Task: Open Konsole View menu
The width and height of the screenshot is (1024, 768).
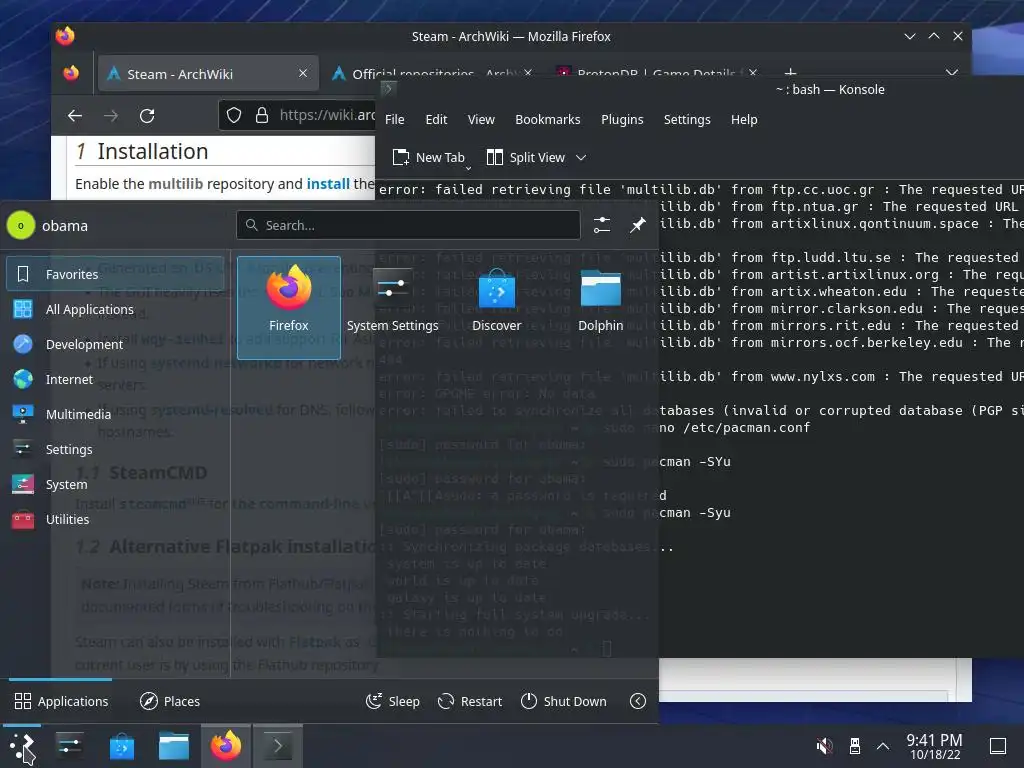Action: coord(481,120)
